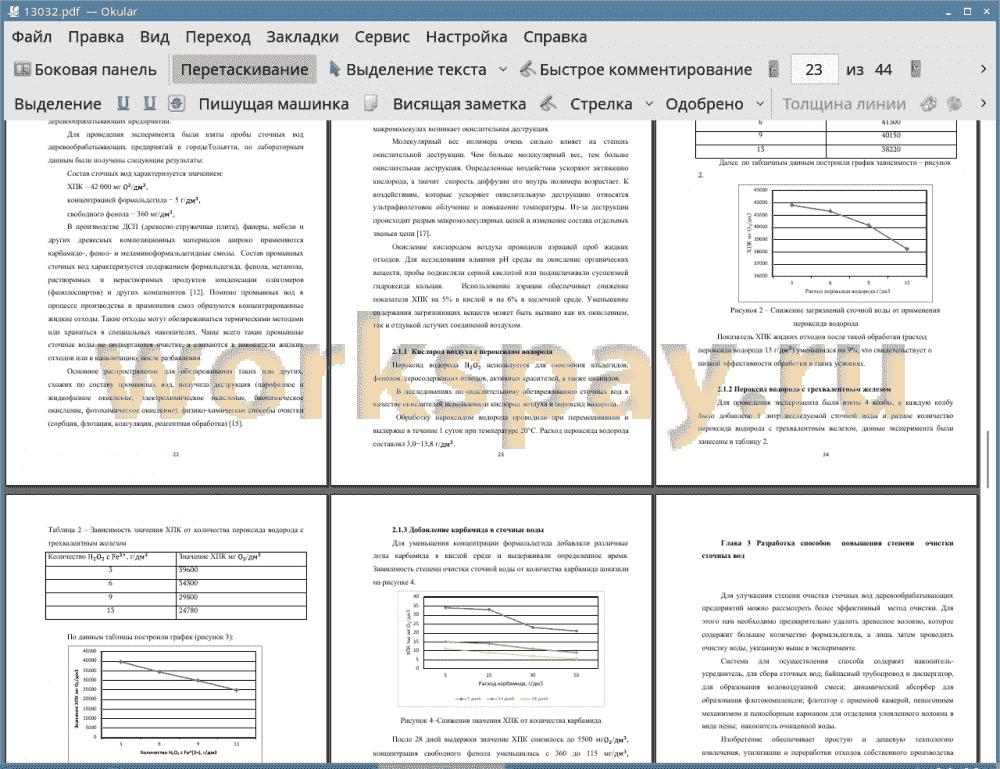The width and height of the screenshot is (1000, 769).
Task: Click the Okular app icon in title bar
Action: click(x=12, y=11)
